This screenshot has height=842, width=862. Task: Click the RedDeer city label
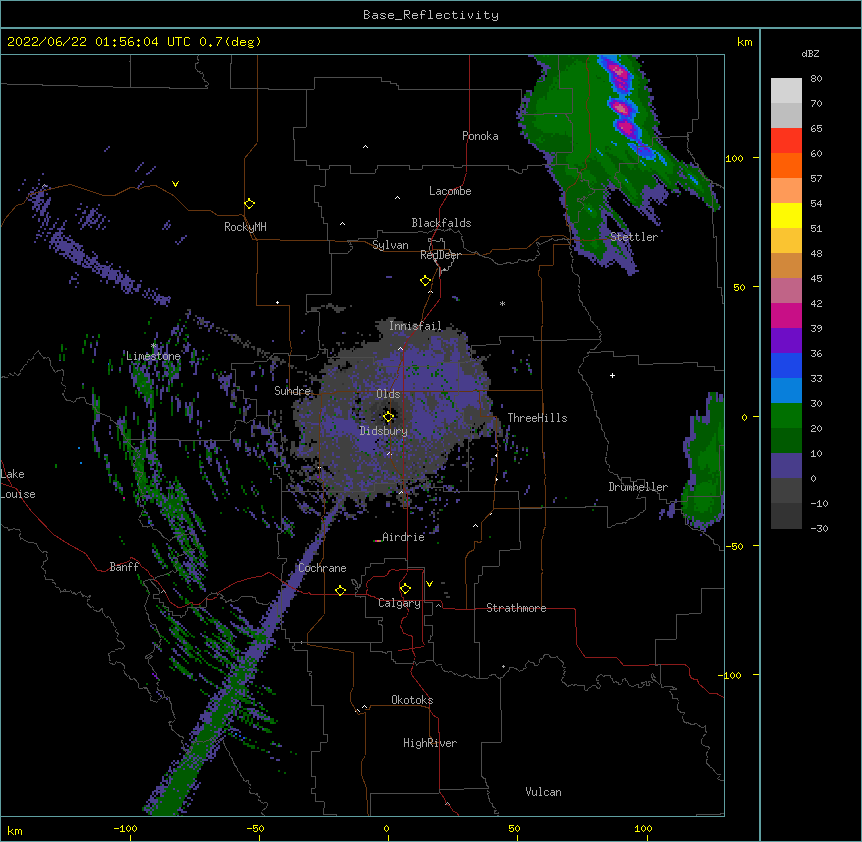pyautogui.click(x=440, y=255)
